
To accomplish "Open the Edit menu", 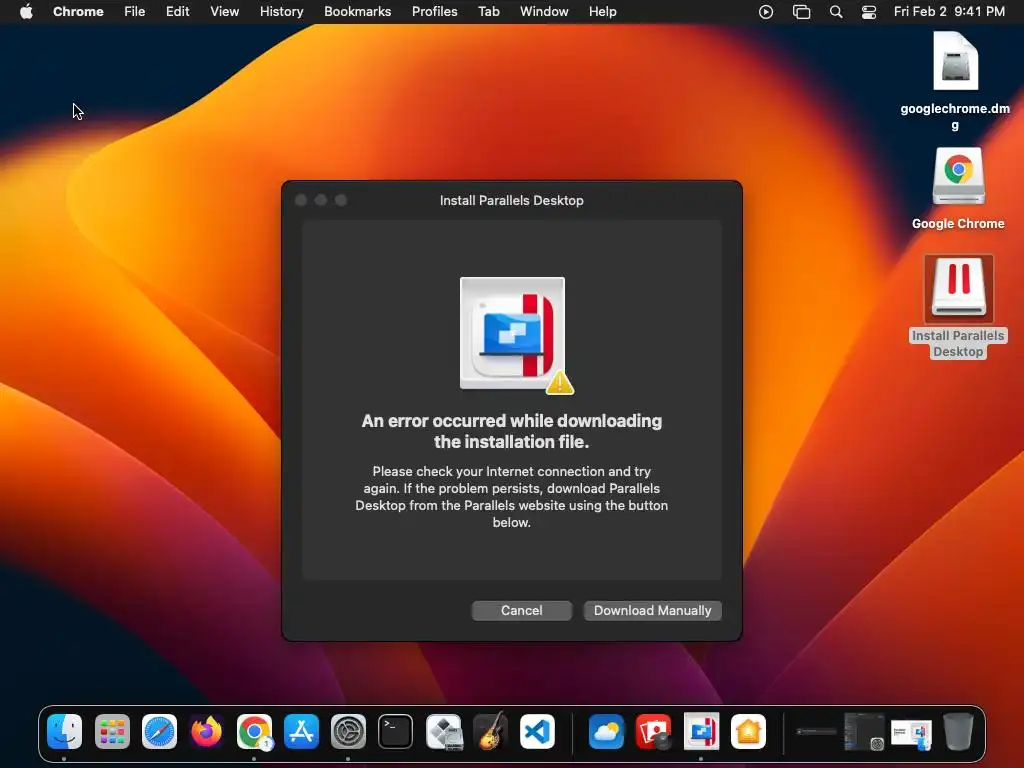I will (x=177, y=11).
